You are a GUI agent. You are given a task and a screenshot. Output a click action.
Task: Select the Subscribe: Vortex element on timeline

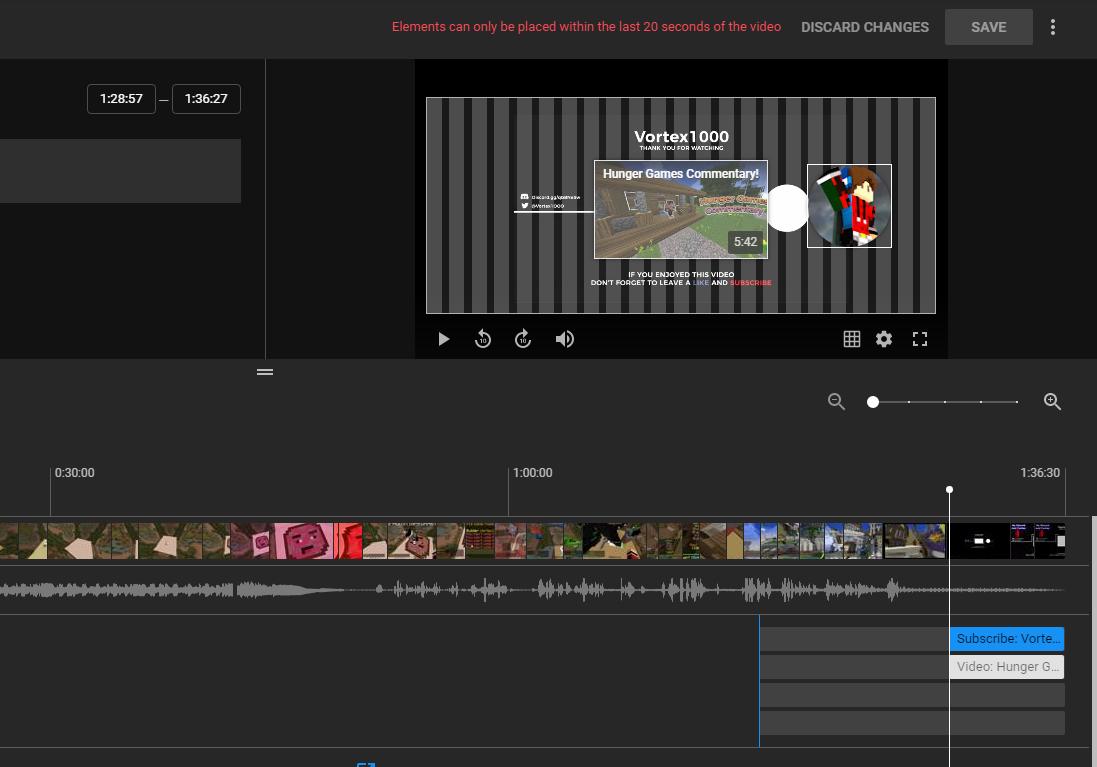[x=1007, y=639]
